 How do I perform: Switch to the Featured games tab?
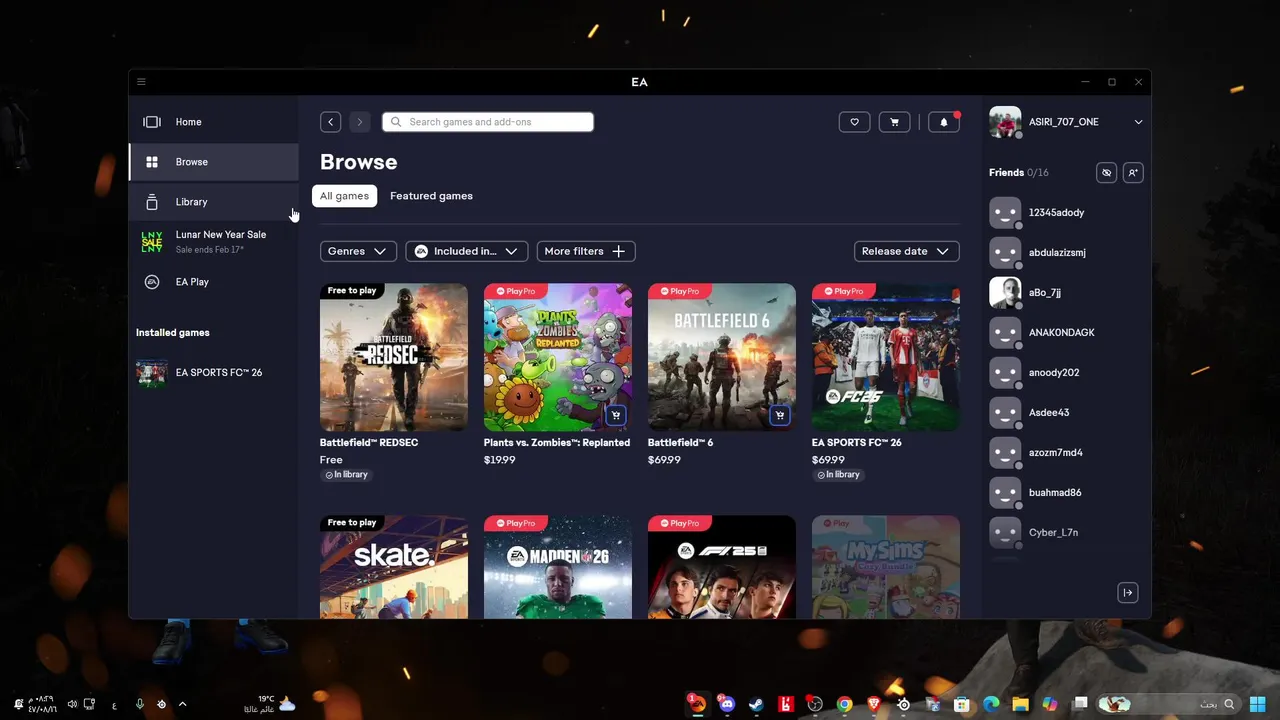431,196
